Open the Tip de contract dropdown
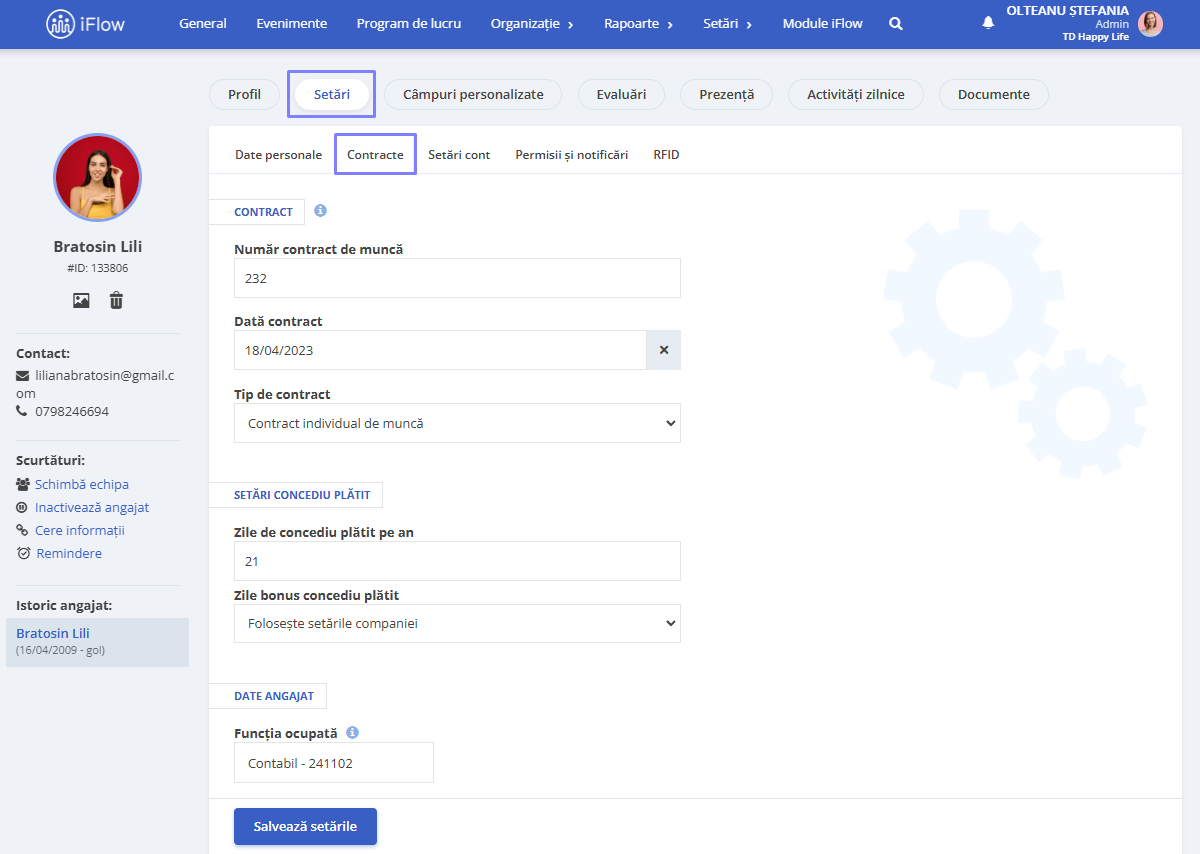 pos(457,423)
